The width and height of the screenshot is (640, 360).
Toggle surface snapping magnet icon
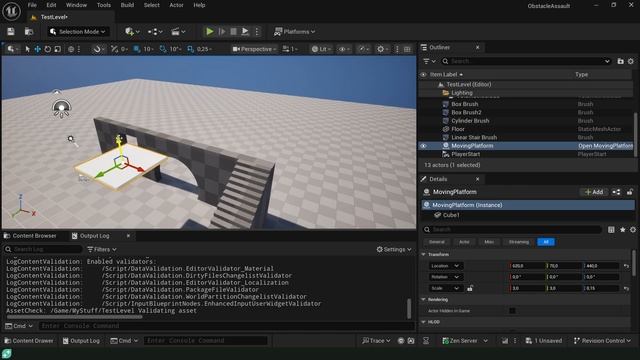[97, 49]
